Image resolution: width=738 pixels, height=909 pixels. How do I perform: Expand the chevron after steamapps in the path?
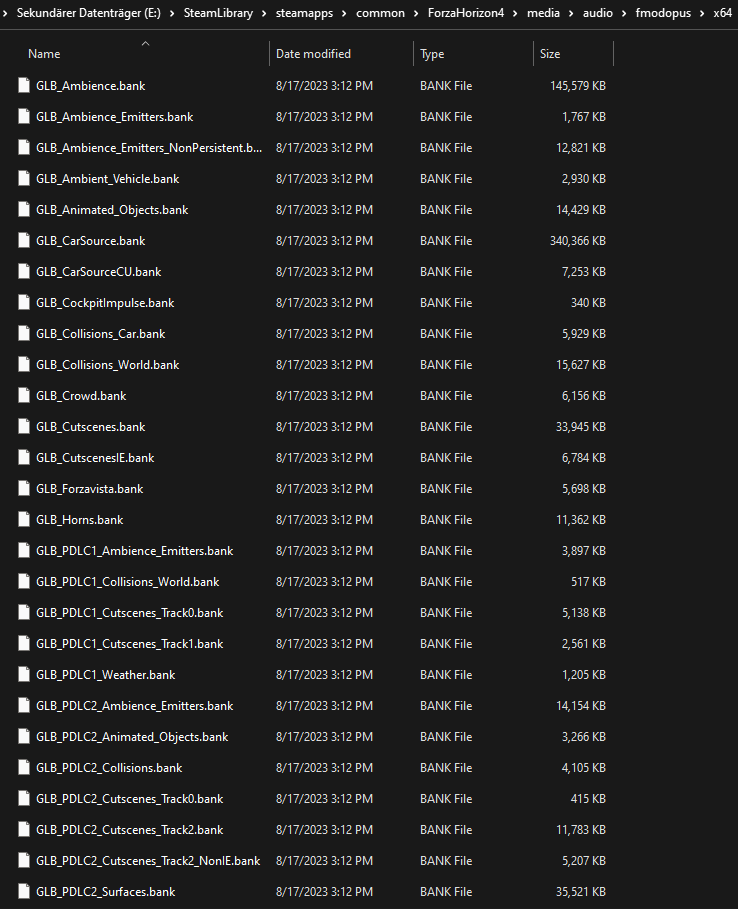344,13
